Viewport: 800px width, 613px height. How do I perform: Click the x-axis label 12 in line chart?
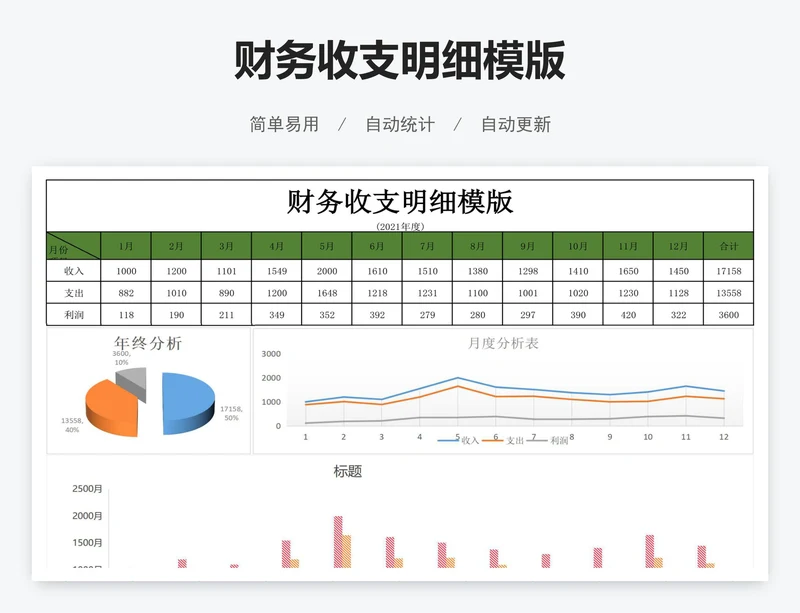723,437
